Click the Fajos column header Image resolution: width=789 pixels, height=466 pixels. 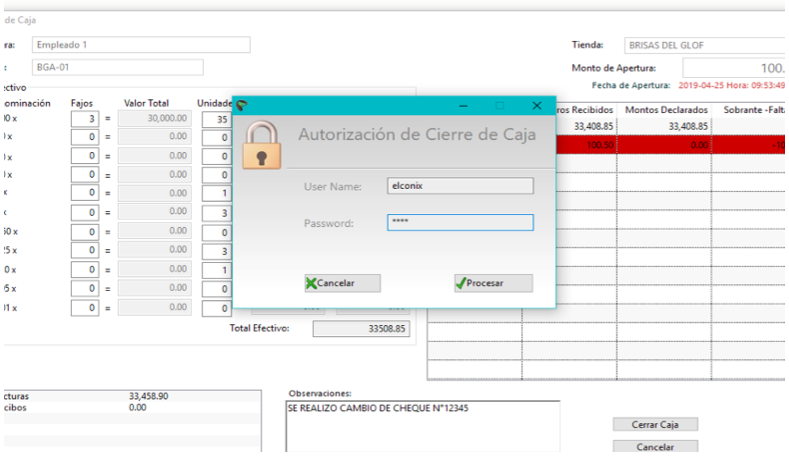pos(82,103)
